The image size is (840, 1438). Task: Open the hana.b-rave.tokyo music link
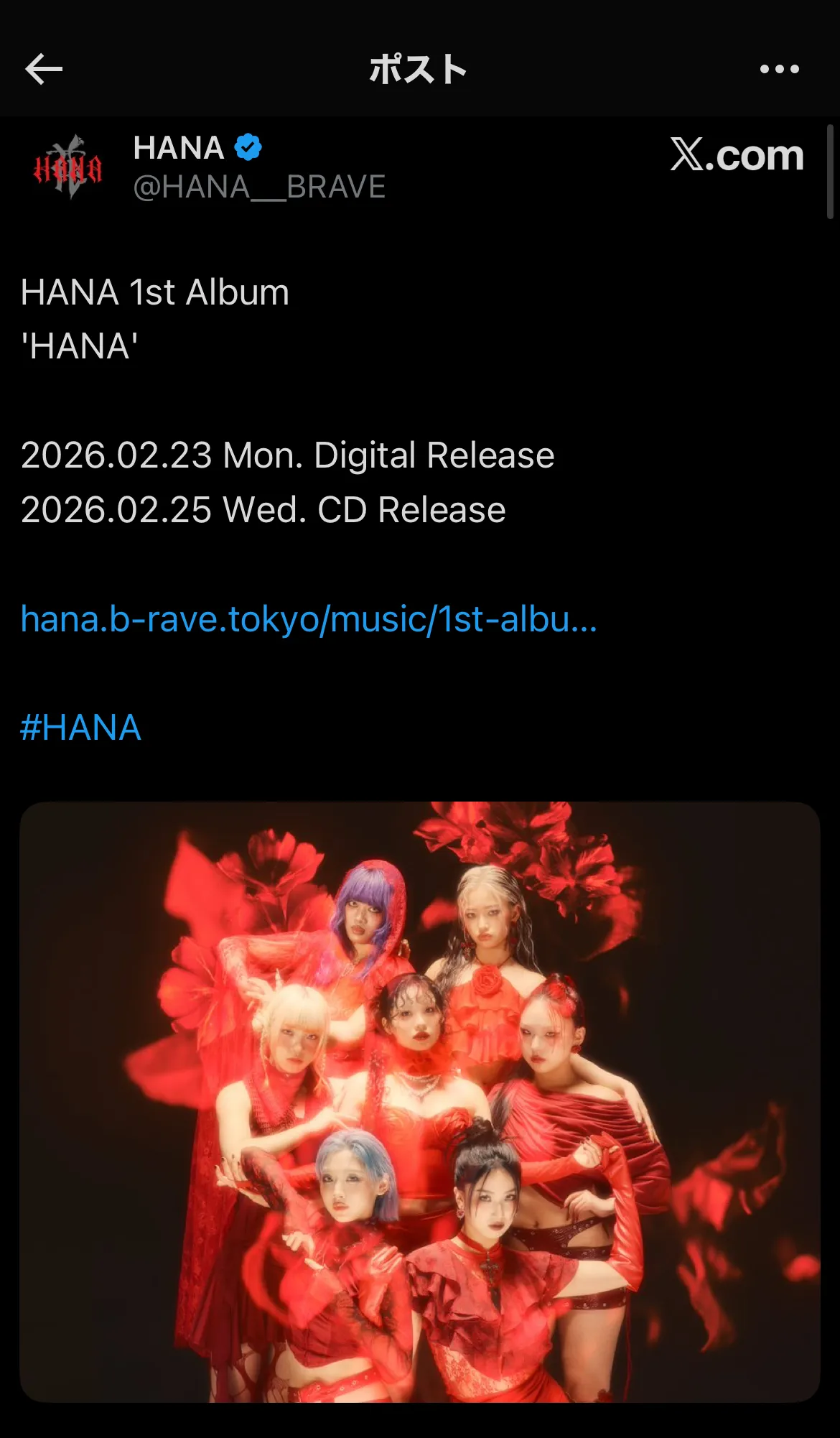click(309, 619)
